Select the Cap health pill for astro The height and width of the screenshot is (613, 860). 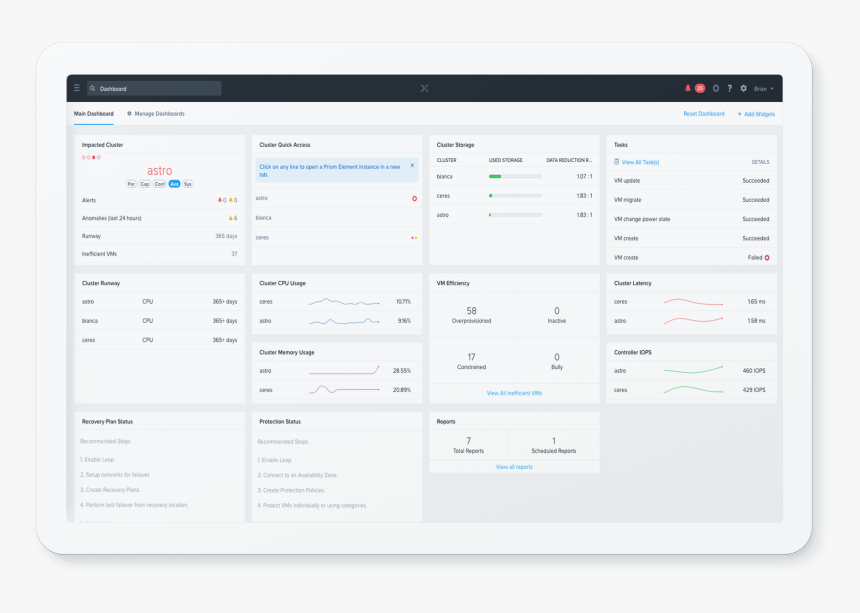pos(145,184)
